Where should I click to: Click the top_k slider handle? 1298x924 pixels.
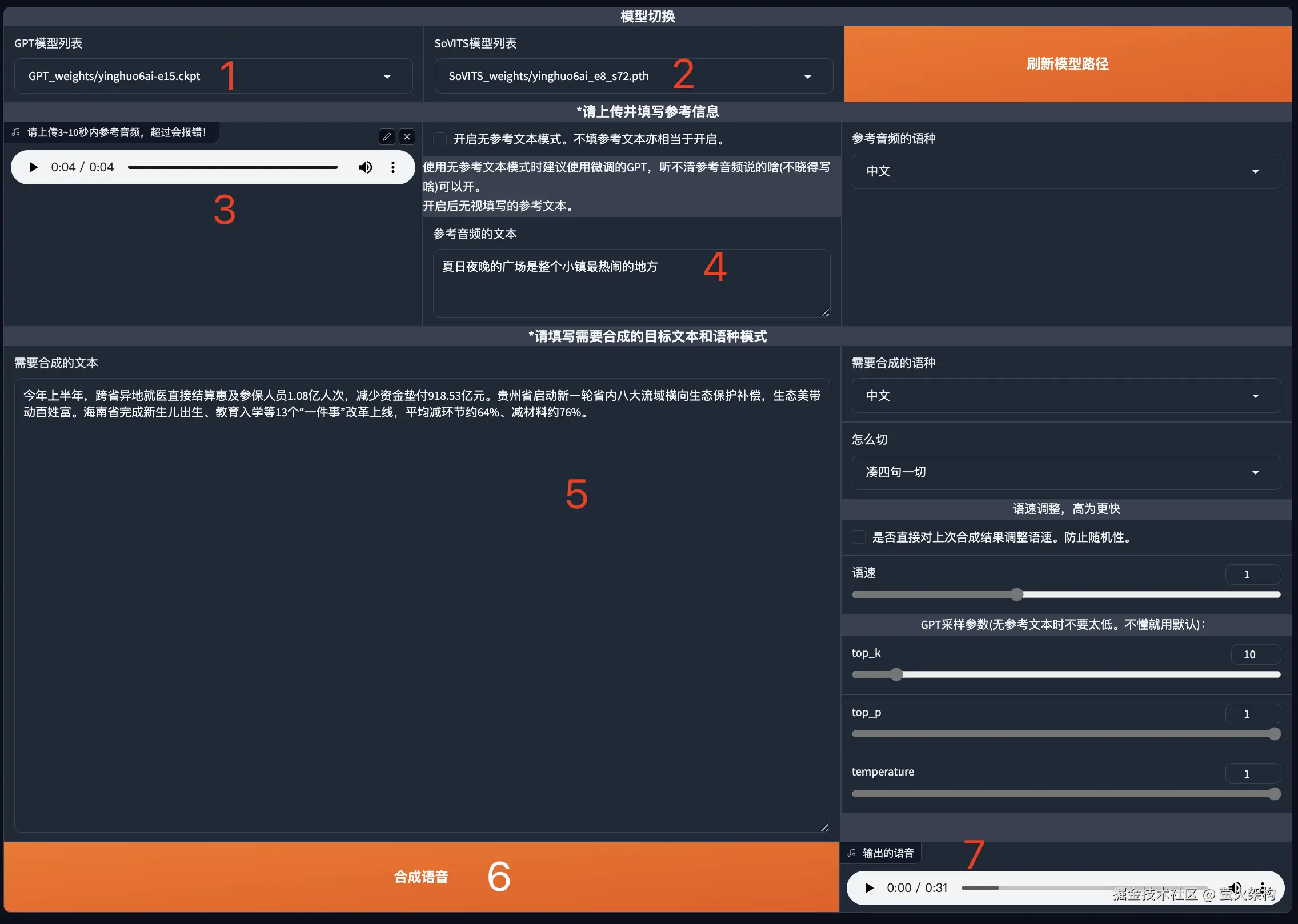pyautogui.click(x=896, y=674)
